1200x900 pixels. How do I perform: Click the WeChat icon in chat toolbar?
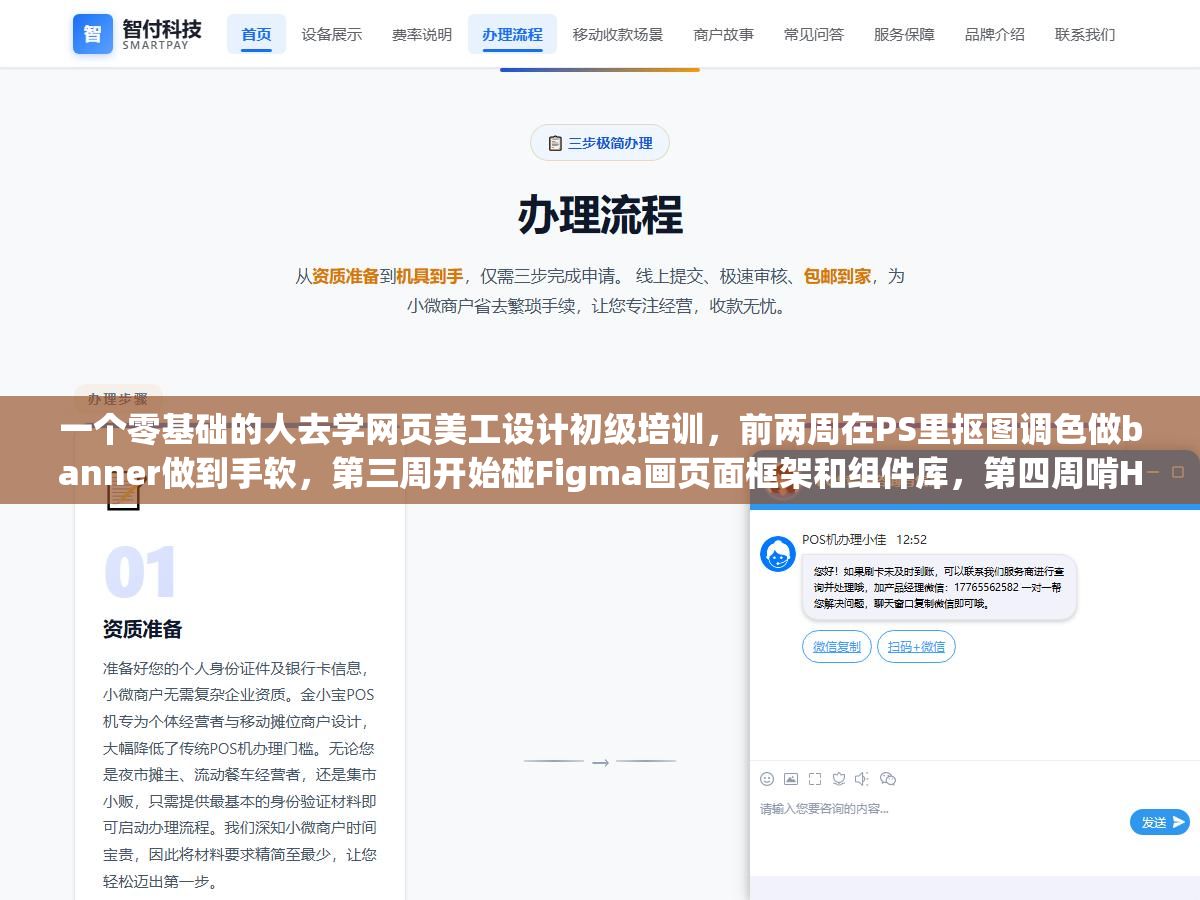[887, 779]
